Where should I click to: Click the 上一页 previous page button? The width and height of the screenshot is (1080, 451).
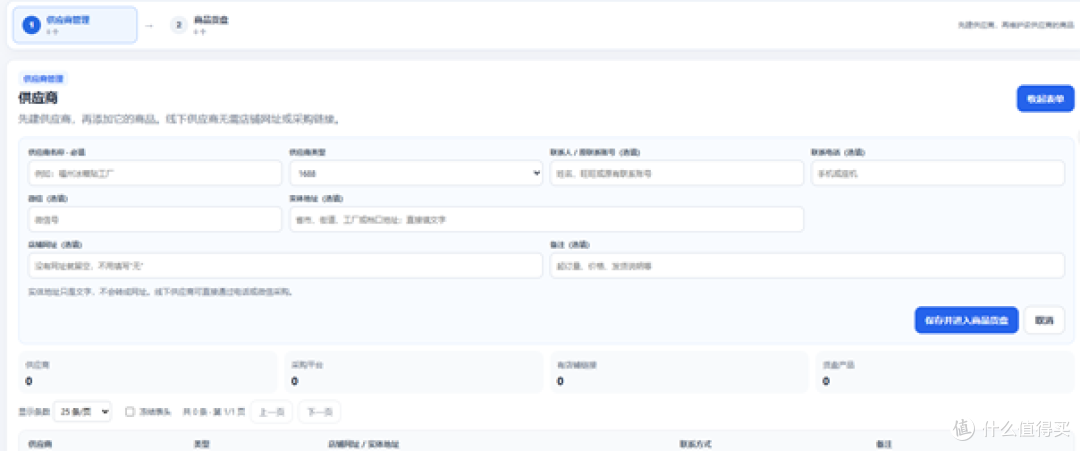coord(271,412)
